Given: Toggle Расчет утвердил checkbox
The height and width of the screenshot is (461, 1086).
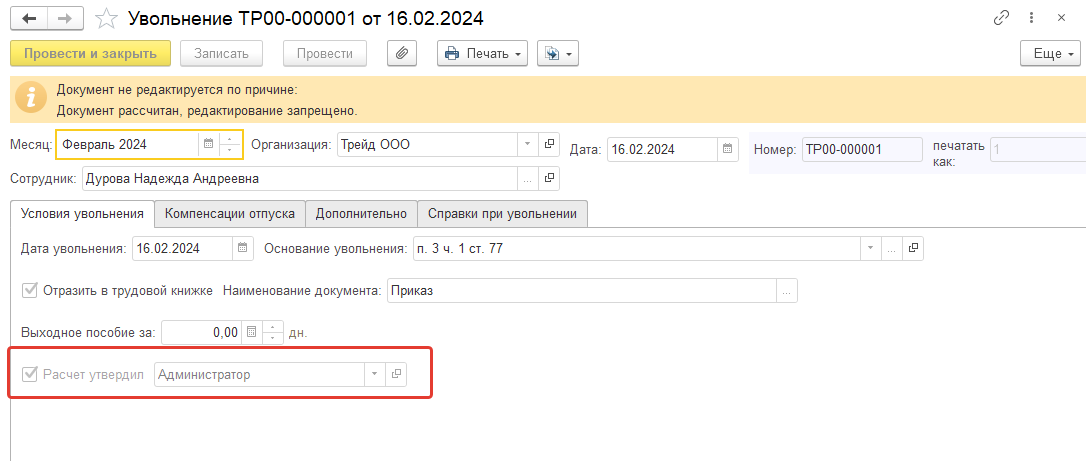Looking at the screenshot, I should (x=29, y=374).
